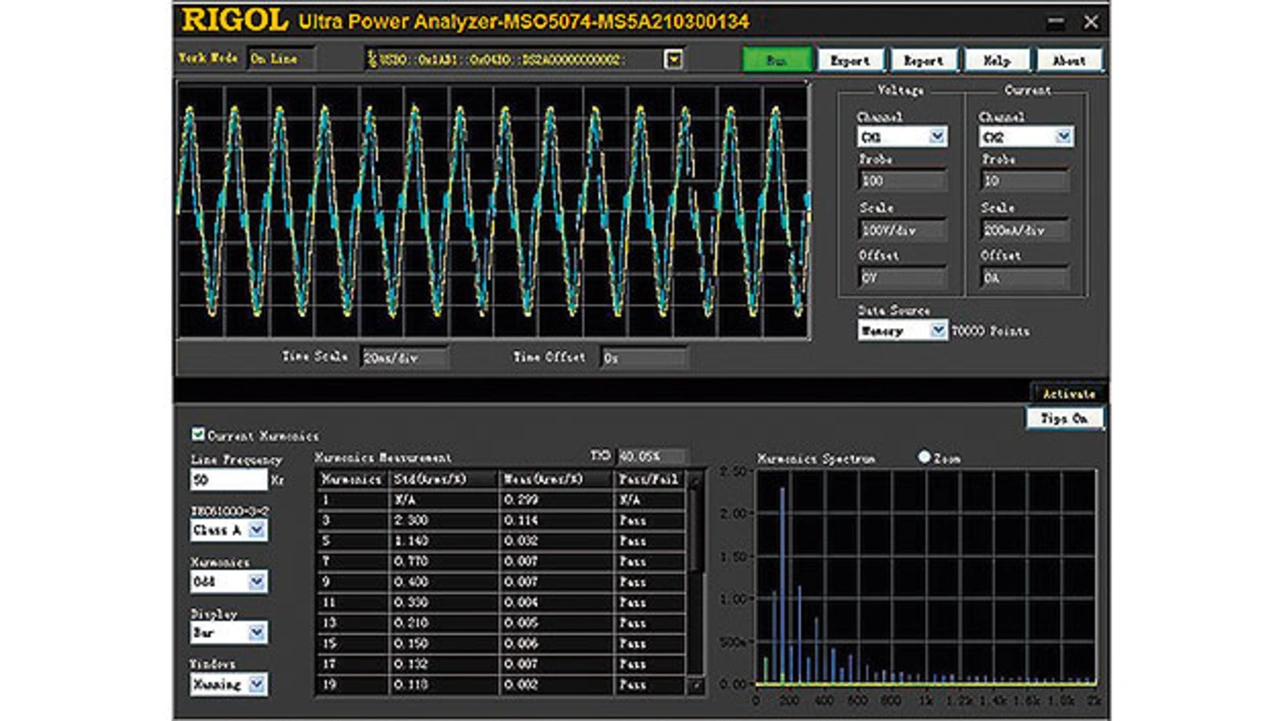Image resolution: width=1280 pixels, height=721 pixels.
Task: Expand the Data Source Memory dropdown
Action: click(937, 331)
